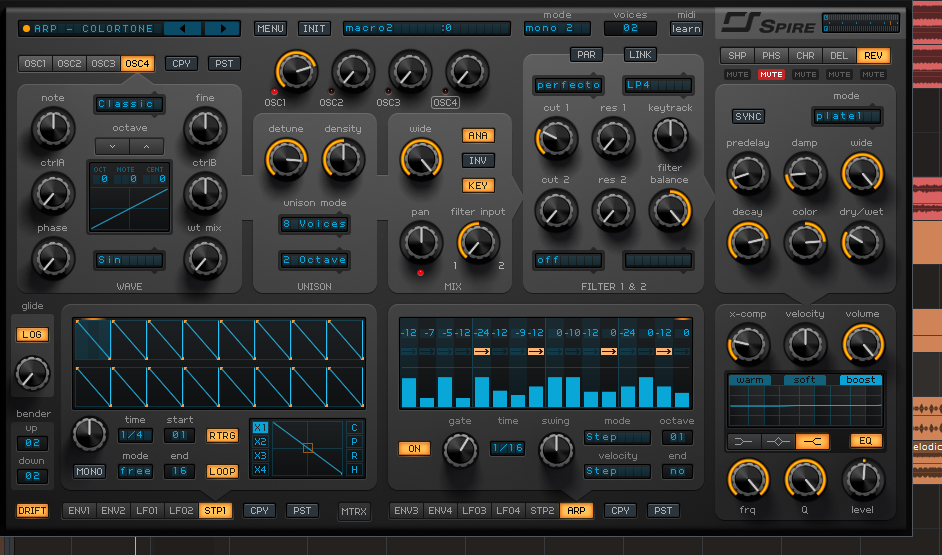Lower oscillator octave with down chevron
The image size is (942, 555).
tap(112, 146)
